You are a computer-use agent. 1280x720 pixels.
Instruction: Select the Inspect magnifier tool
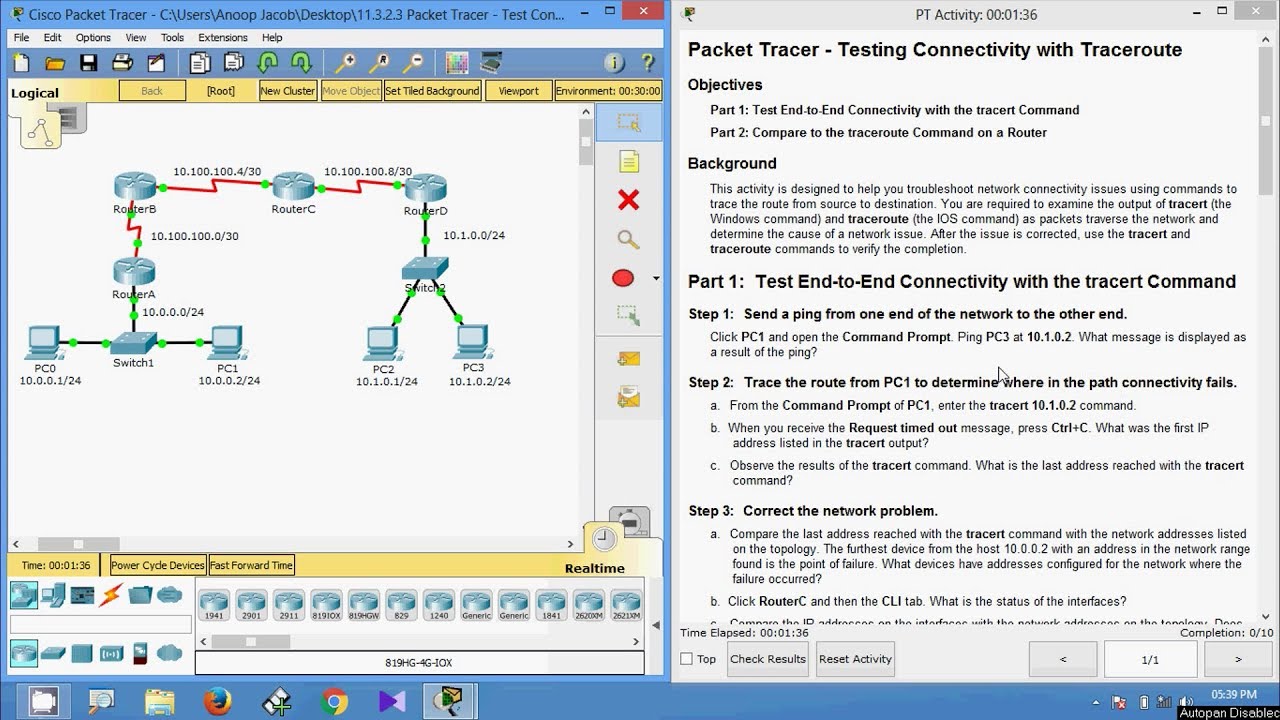pos(628,239)
